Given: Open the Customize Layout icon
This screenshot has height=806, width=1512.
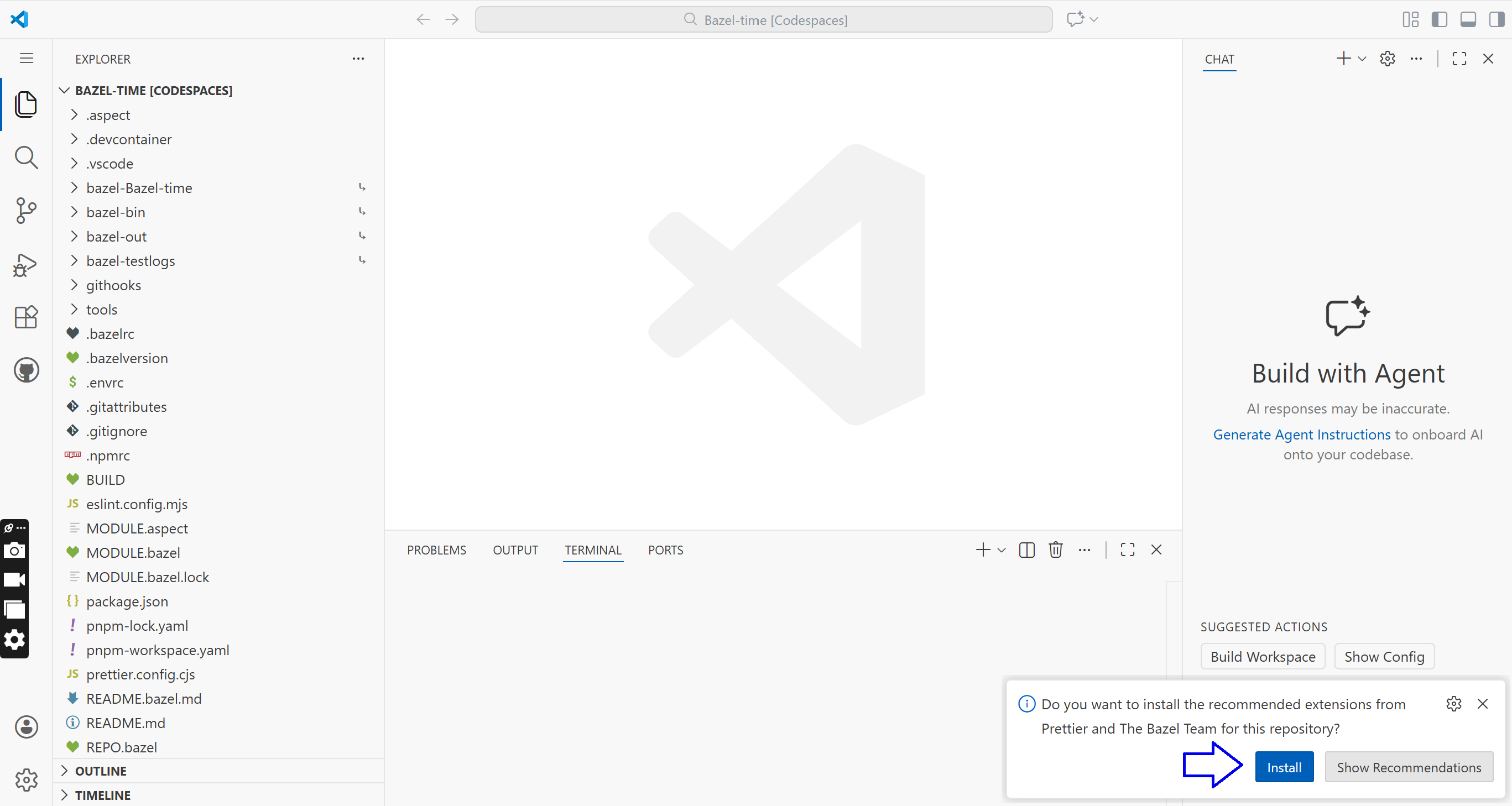Looking at the screenshot, I should [1410, 19].
